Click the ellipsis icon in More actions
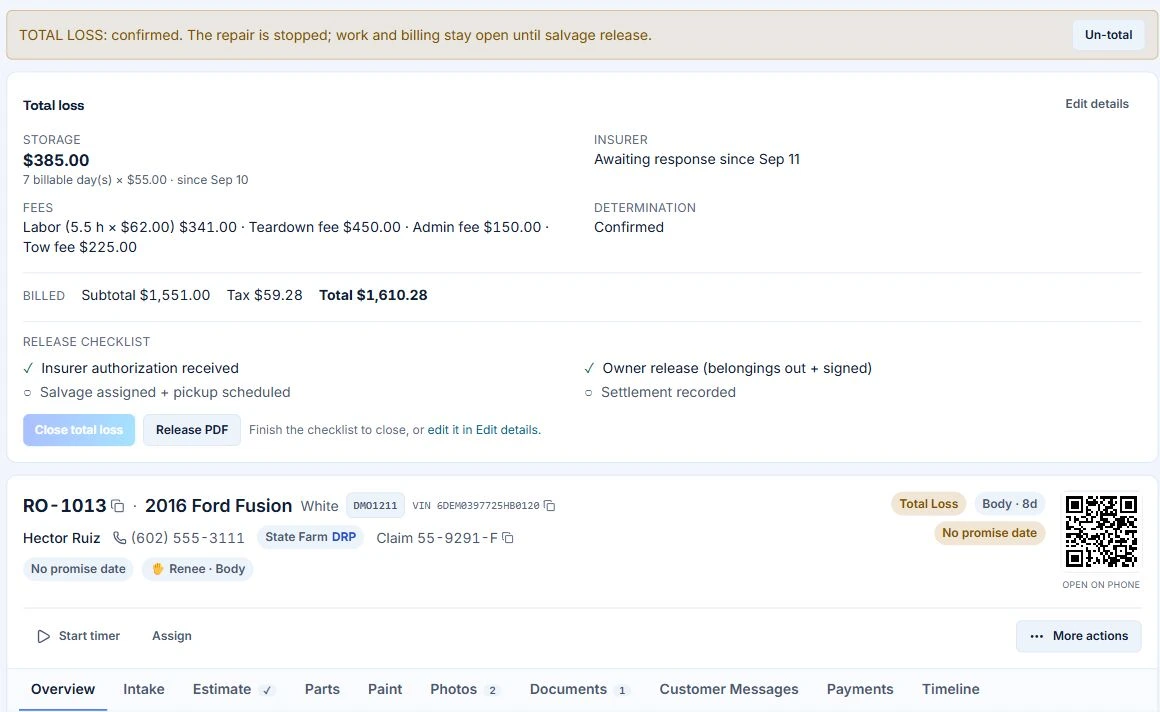 pyautogui.click(x=1036, y=636)
